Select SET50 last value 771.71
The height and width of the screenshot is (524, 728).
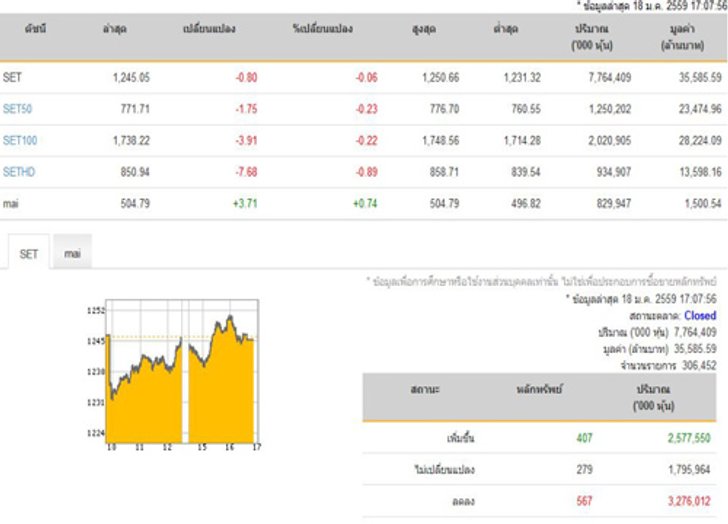(135, 109)
